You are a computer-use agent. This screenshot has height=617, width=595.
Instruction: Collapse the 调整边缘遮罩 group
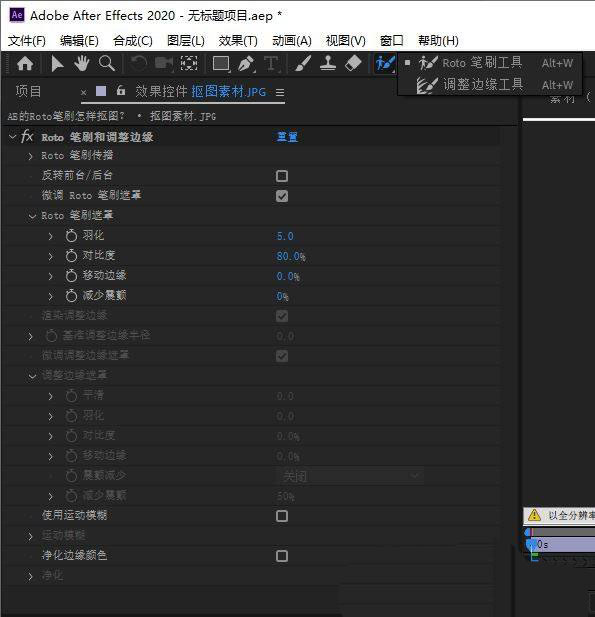32,376
